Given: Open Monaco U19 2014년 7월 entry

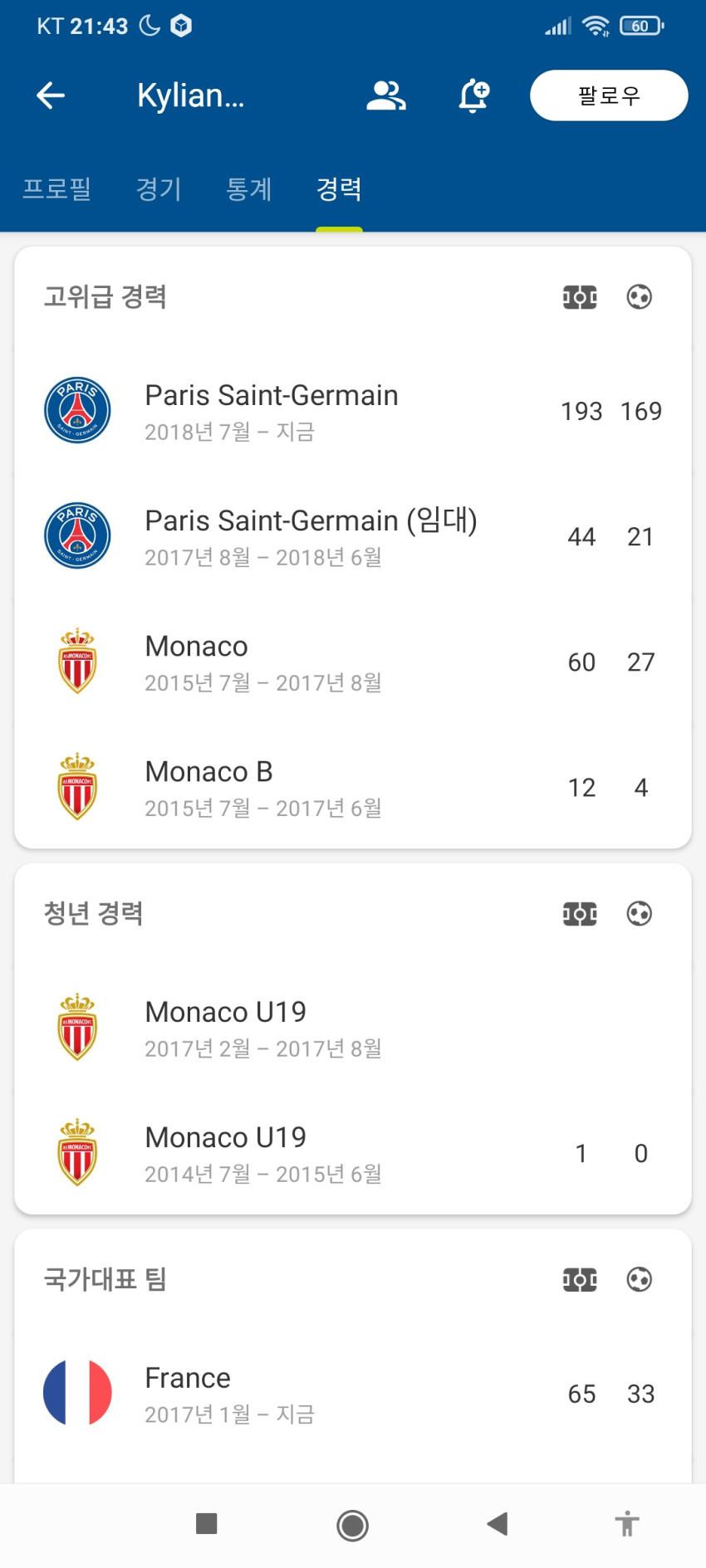Looking at the screenshot, I should [353, 1153].
